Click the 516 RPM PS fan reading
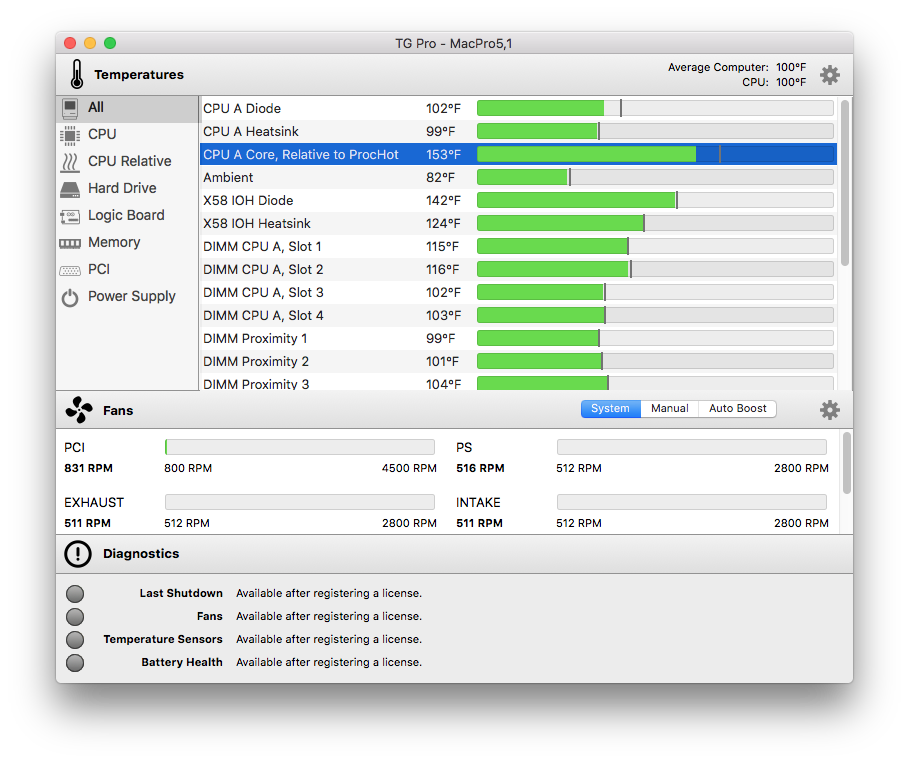This screenshot has height=763, width=909. 480,468
